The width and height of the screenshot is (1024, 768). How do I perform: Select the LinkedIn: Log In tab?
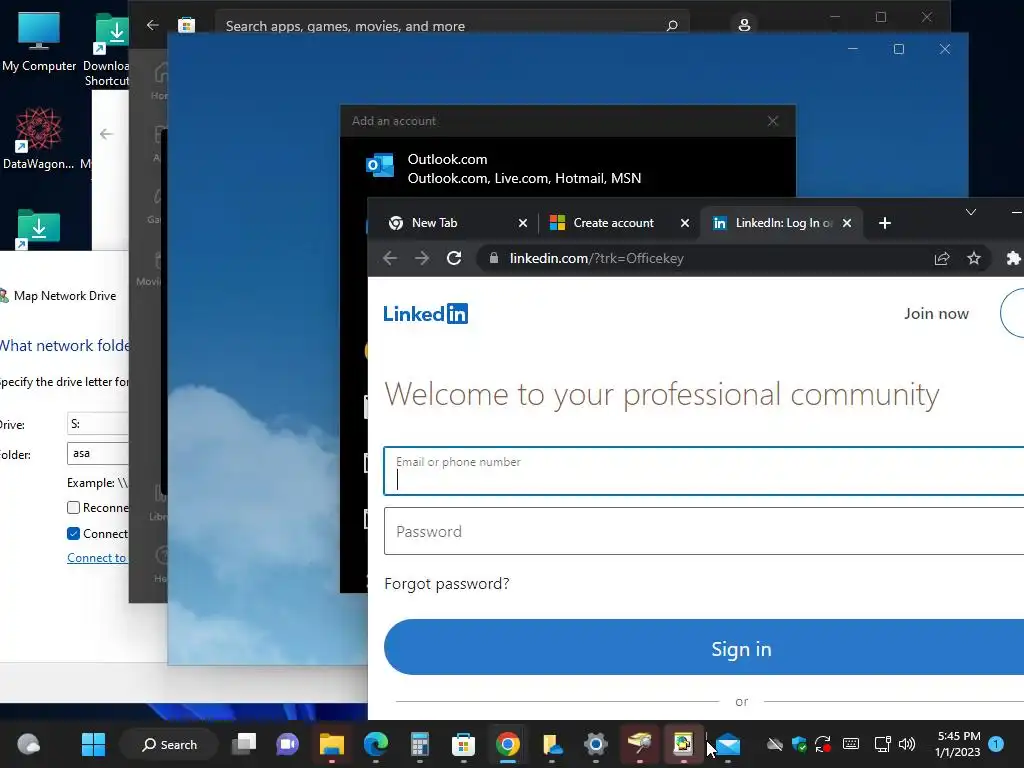pos(772,223)
